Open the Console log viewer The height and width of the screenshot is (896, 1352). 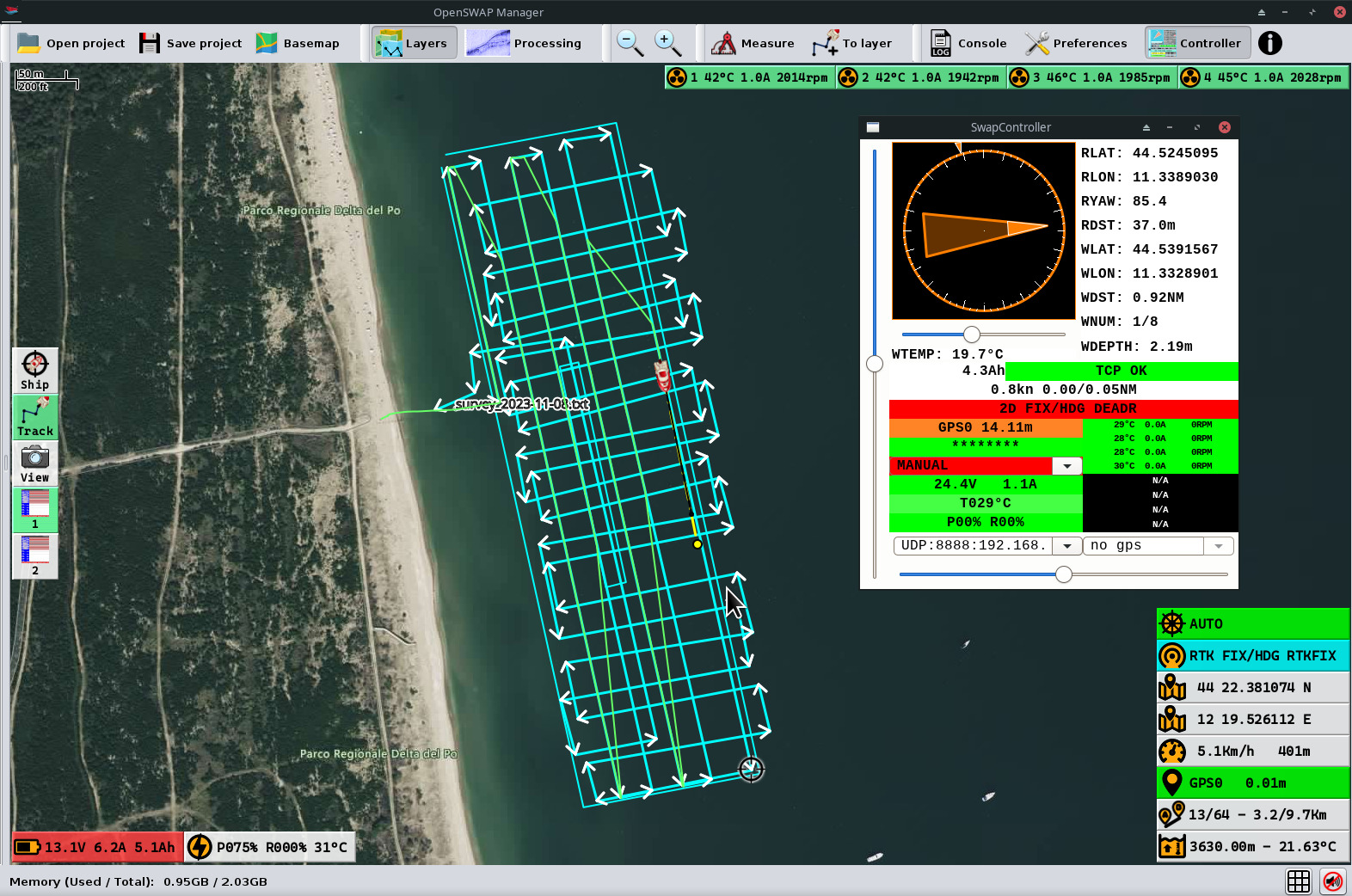(968, 43)
